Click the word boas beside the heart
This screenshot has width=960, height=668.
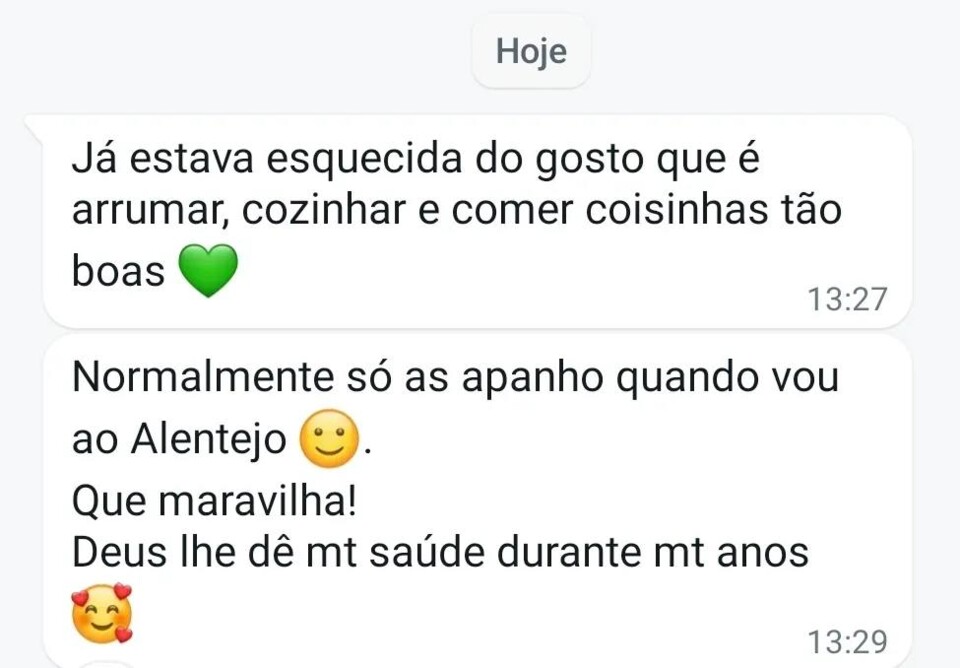118,272
